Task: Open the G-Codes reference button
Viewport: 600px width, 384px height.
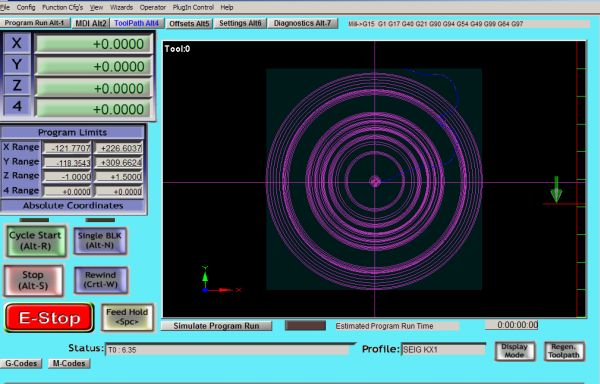Action: [x=21, y=363]
